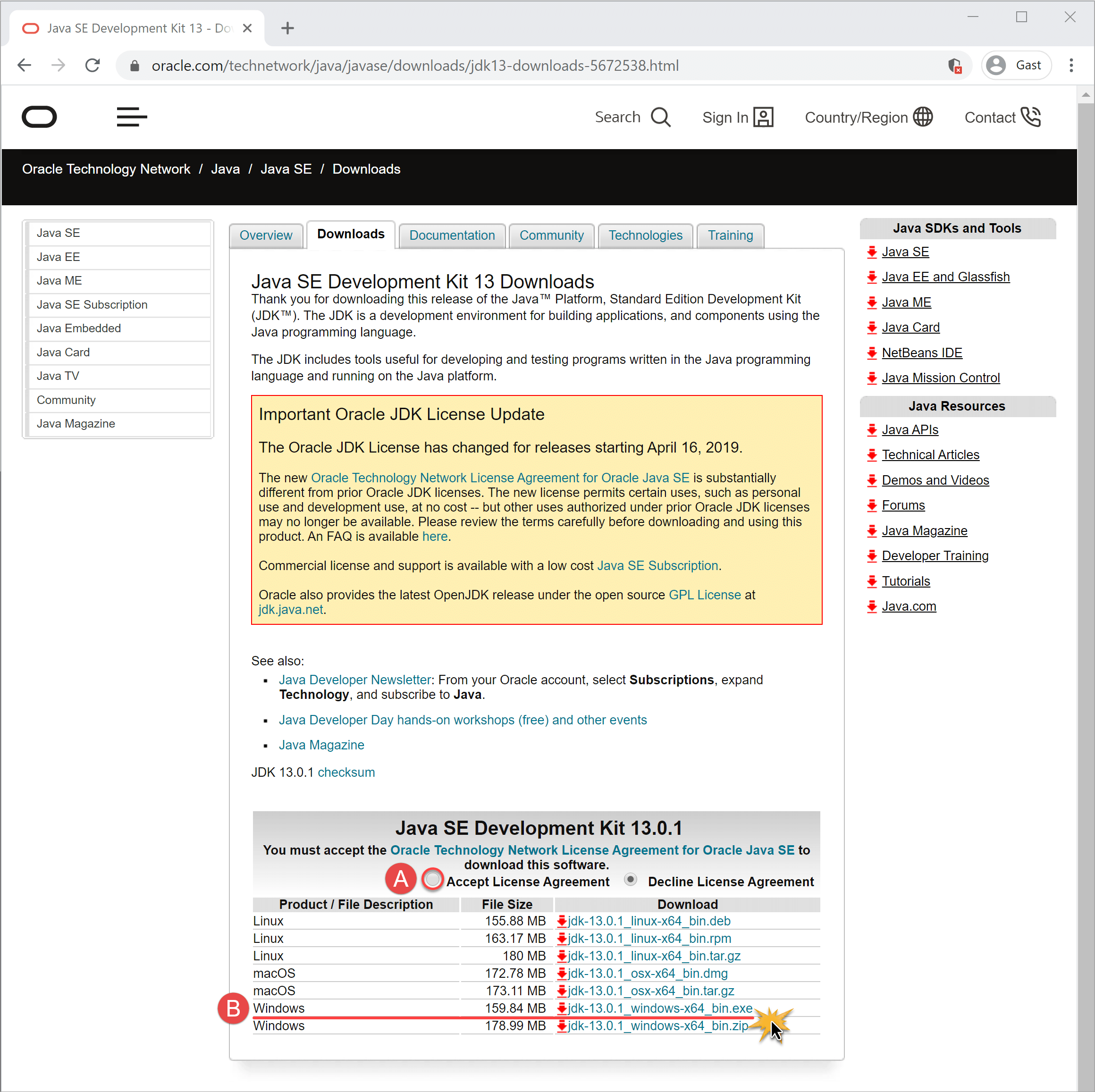This screenshot has height=1092, width=1095.
Task: Open Java TV sidebar item
Action: click(119, 376)
